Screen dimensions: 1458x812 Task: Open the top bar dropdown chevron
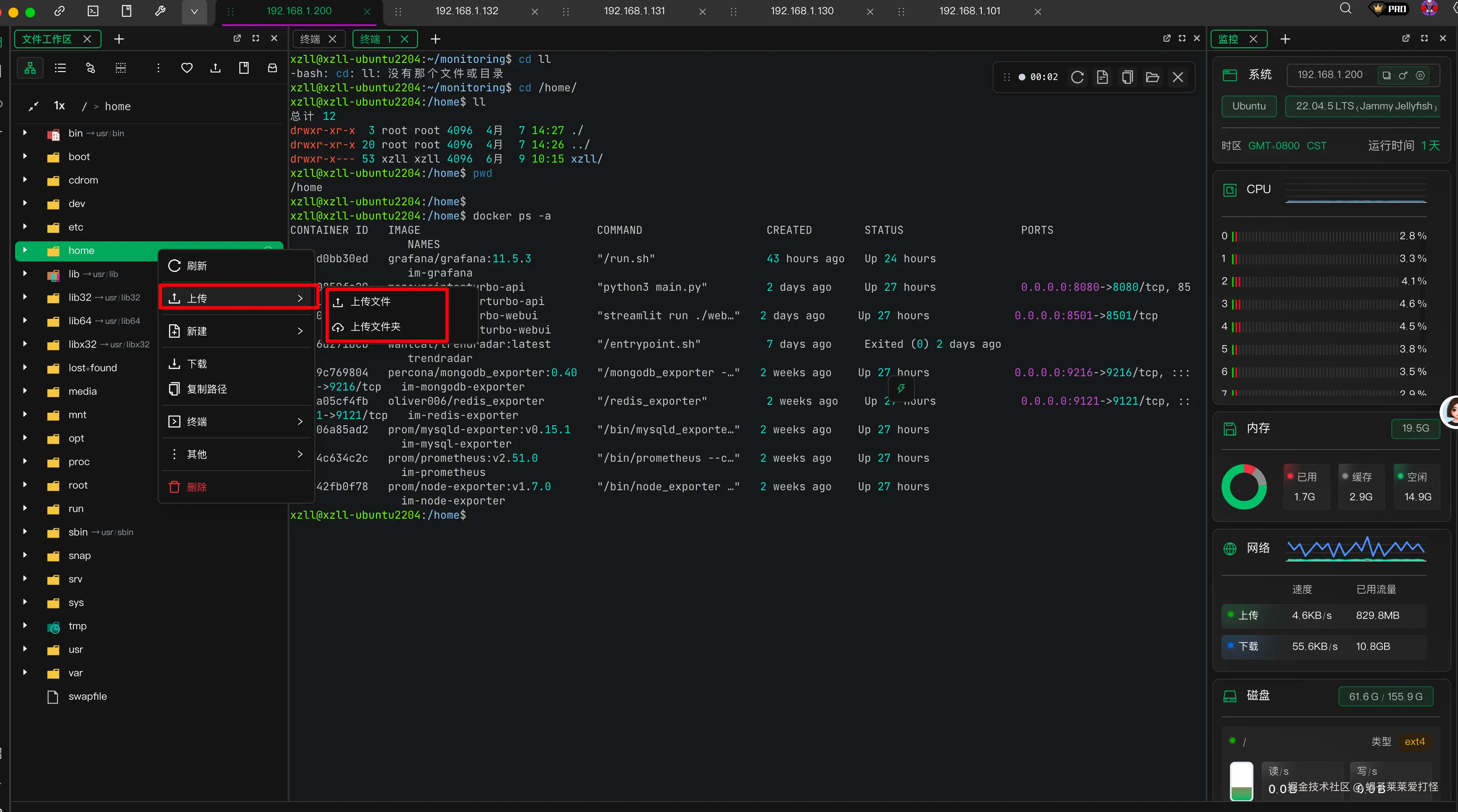pos(194,11)
